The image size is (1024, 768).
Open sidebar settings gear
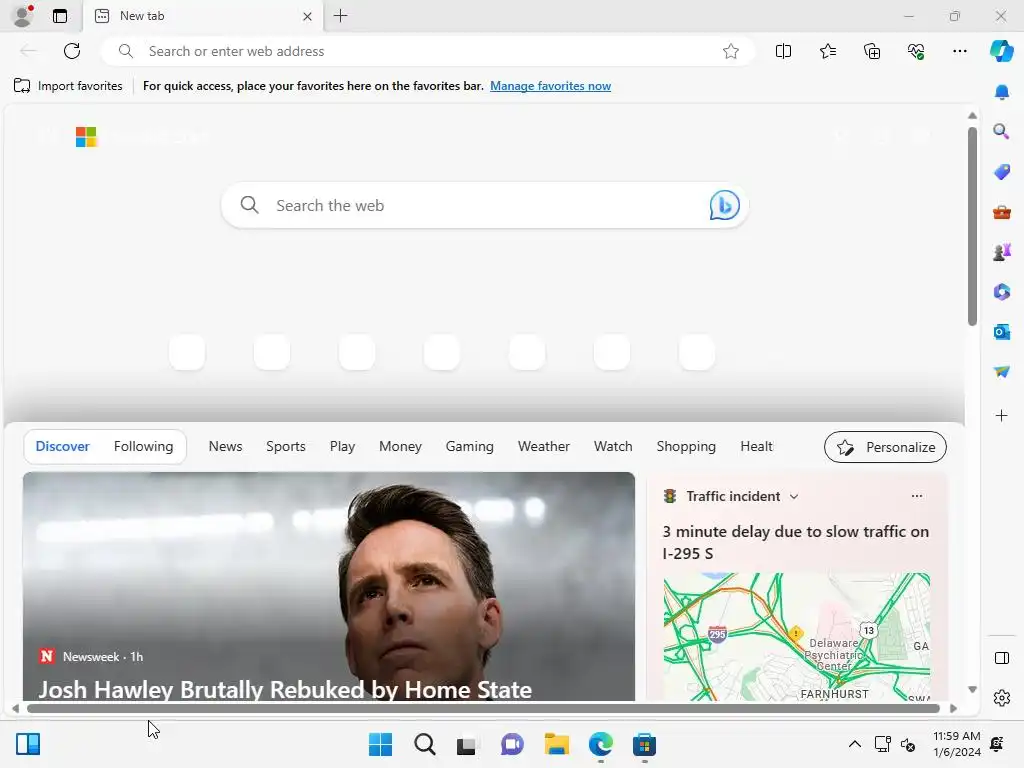1001,698
